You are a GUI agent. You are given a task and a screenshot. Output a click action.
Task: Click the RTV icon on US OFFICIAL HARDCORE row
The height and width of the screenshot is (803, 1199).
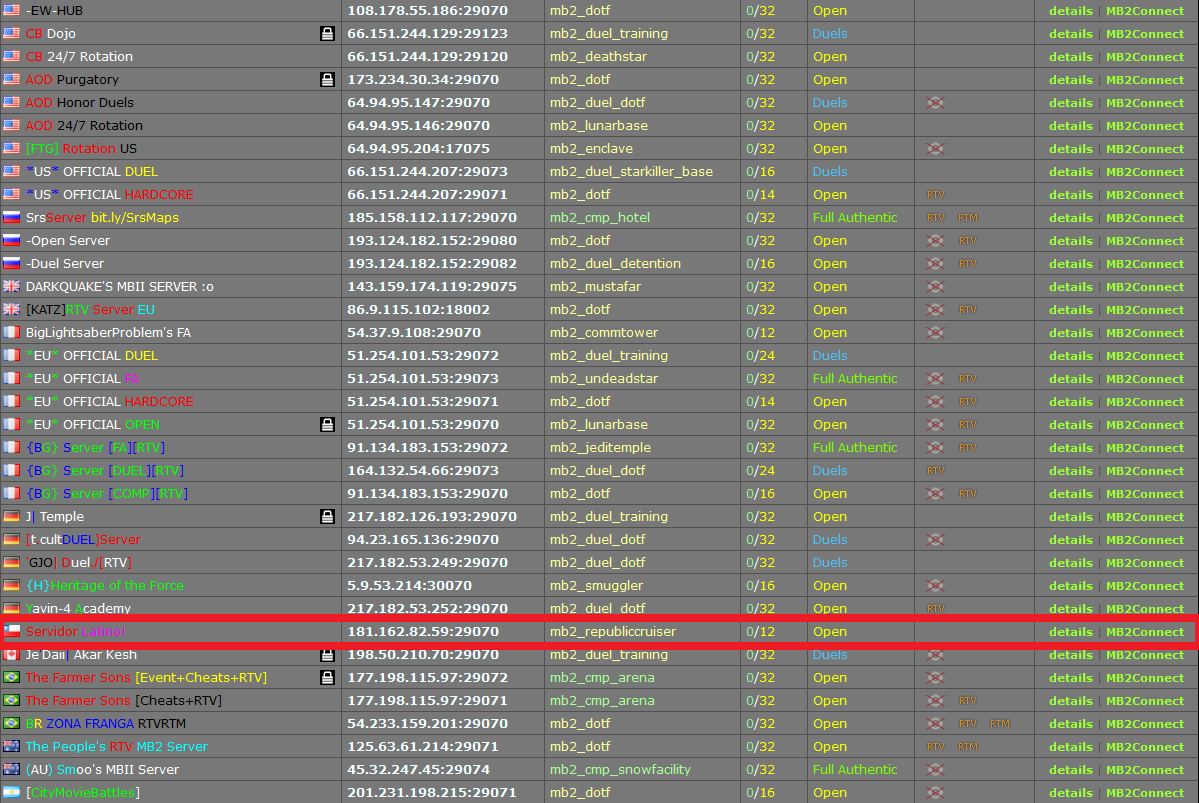(x=935, y=195)
